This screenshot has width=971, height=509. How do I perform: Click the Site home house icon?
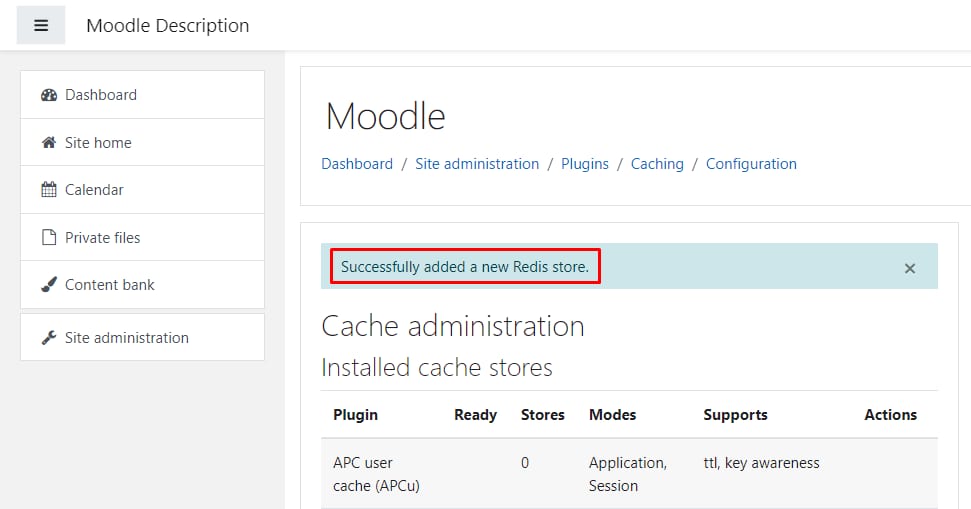49,142
